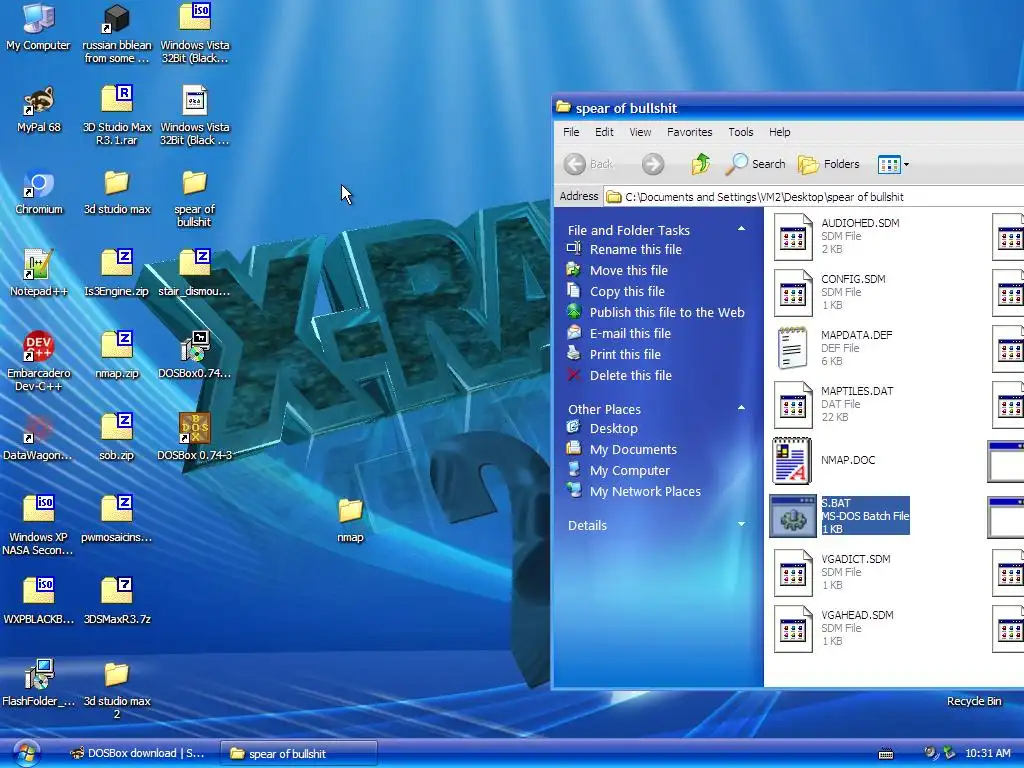Select pwmosaicins... zip file
Viewport: 1024px width, 768px height.
[x=117, y=520]
